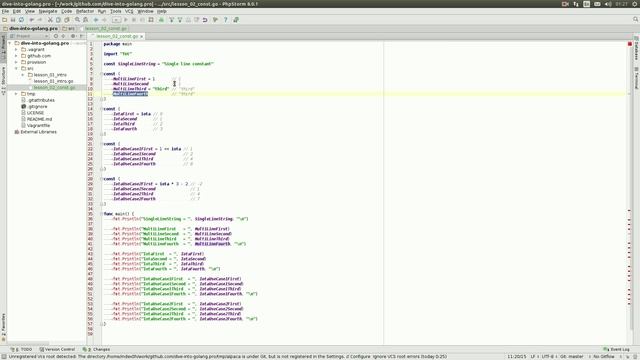Screen dimensions: 640x360
Task: Collapse the src folder
Action: [x=16, y=69]
